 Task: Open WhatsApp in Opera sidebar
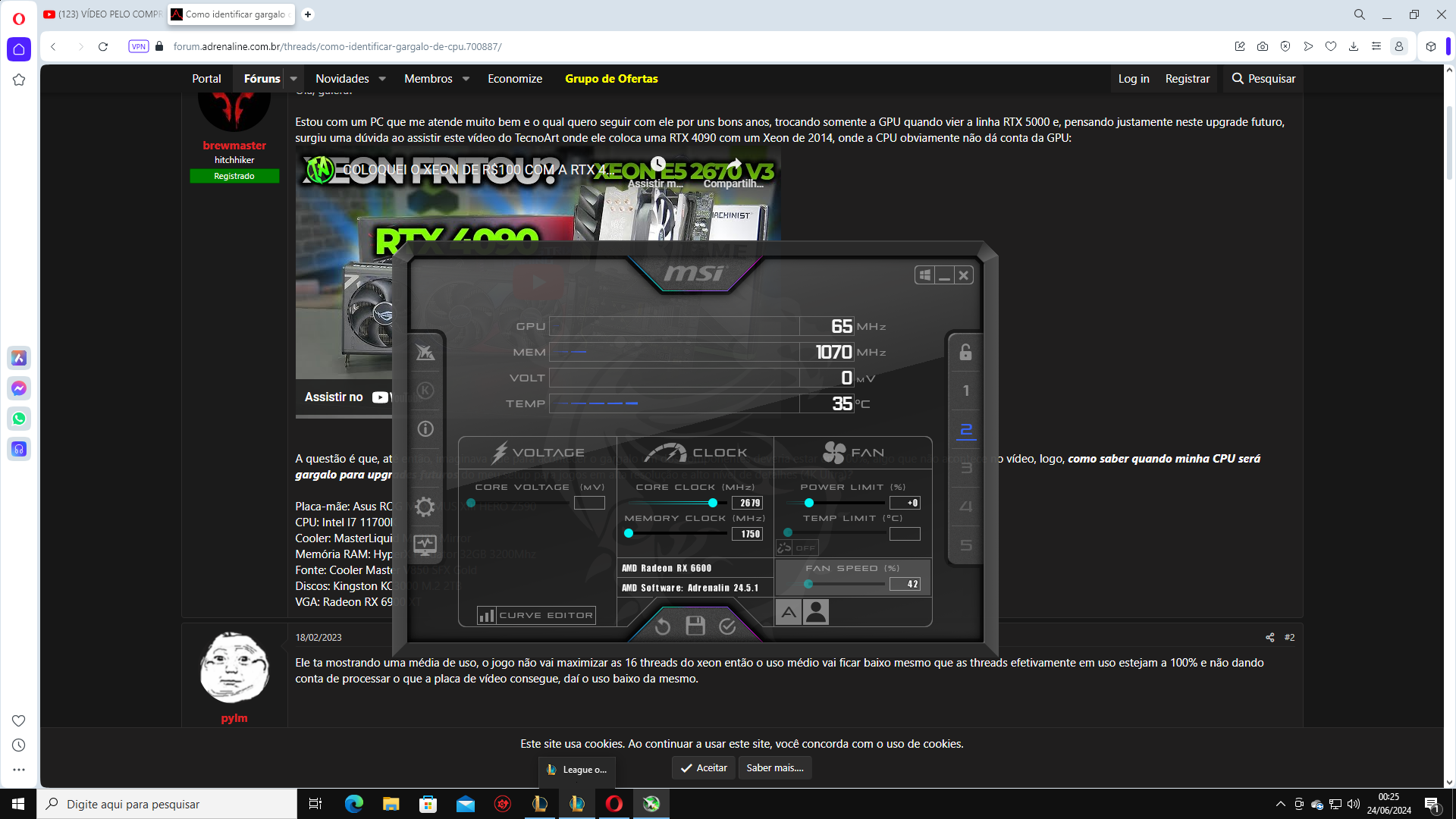pos(19,419)
